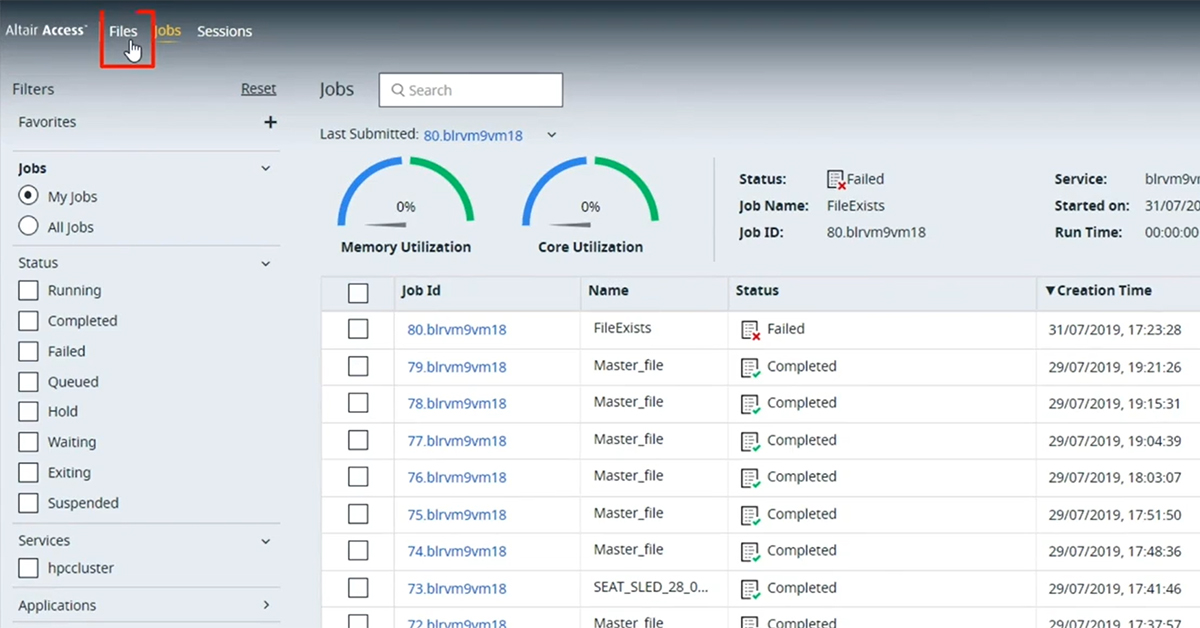Sort by Job Id column header
1200x628 pixels.
click(421, 291)
